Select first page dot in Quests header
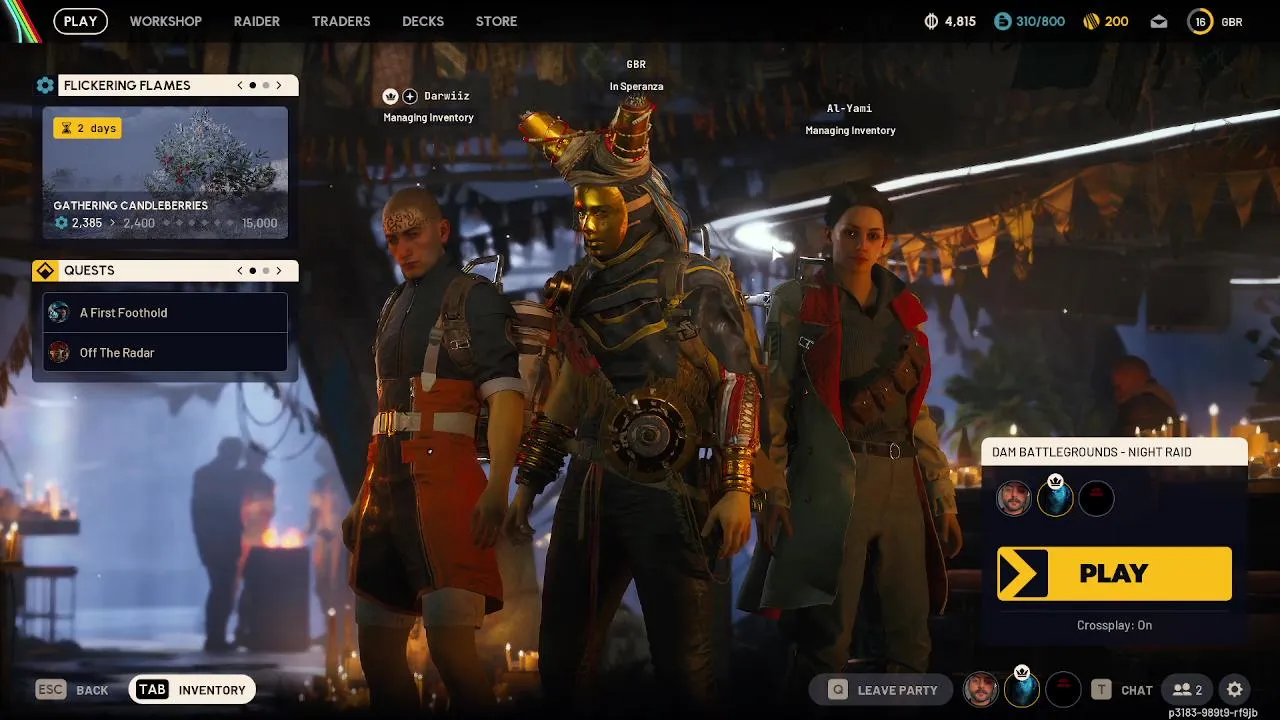1280x720 pixels. click(252, 271)
